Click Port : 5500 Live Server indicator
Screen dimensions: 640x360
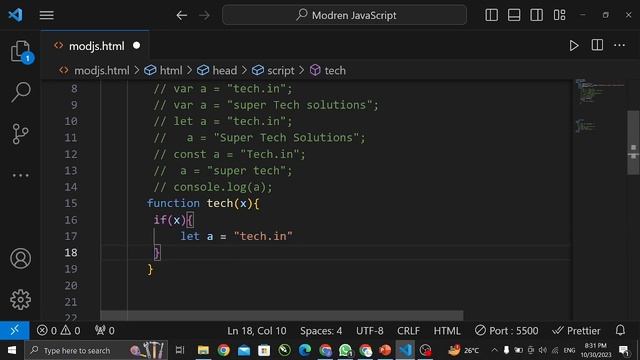(x=507, y=331)
